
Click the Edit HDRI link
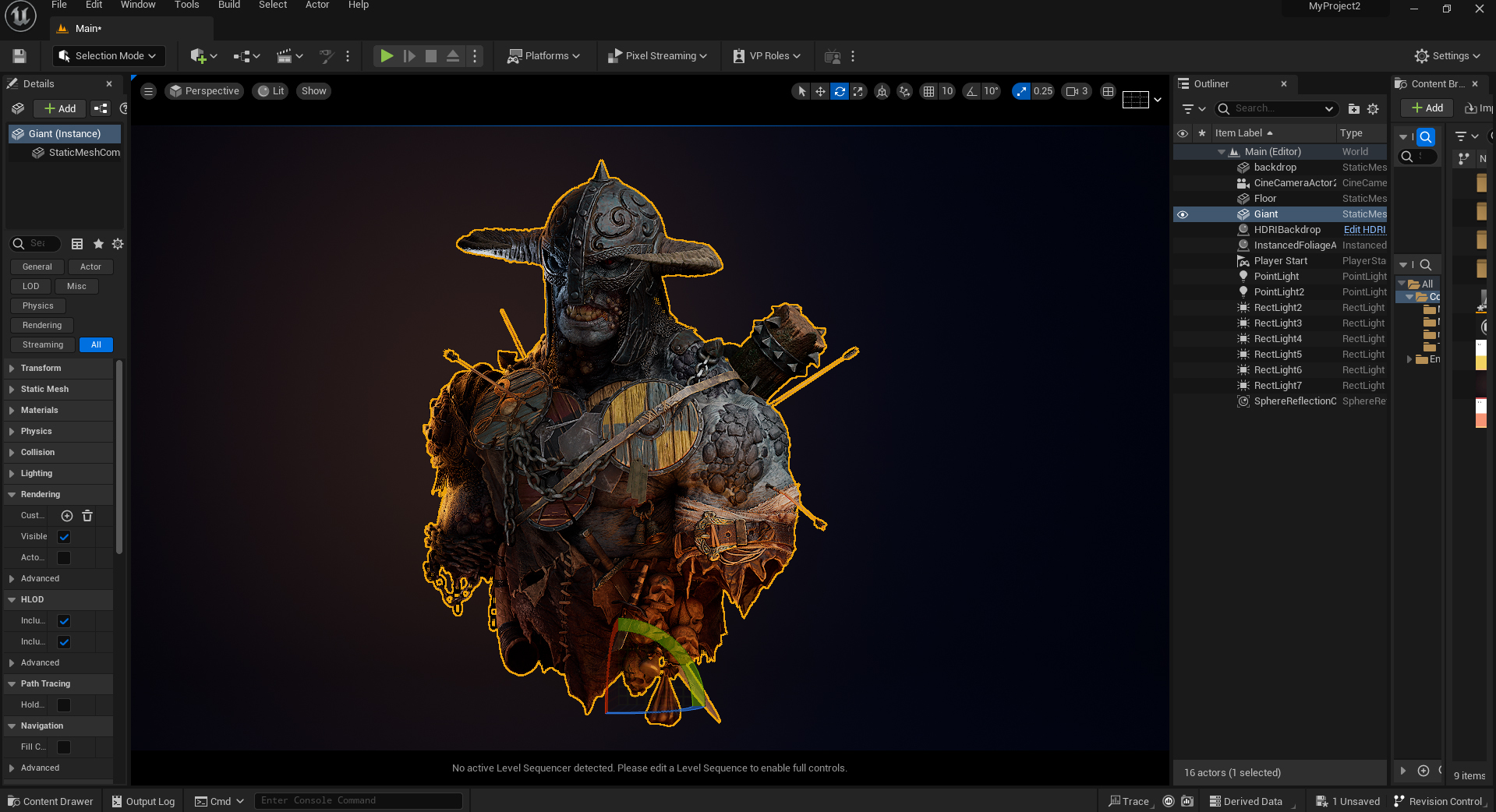tap(1365, 230)
